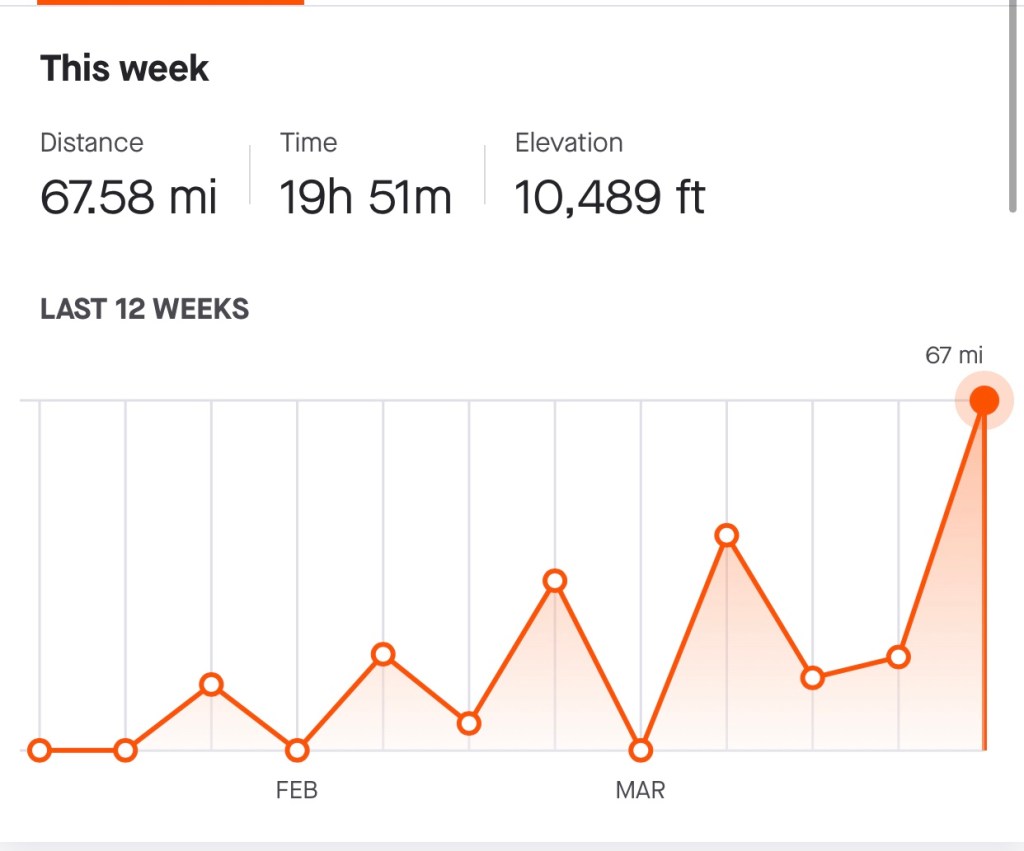Screen dimensions: 1024x851
Task: Select the eleventh week's data point
Action: [898, 657]
